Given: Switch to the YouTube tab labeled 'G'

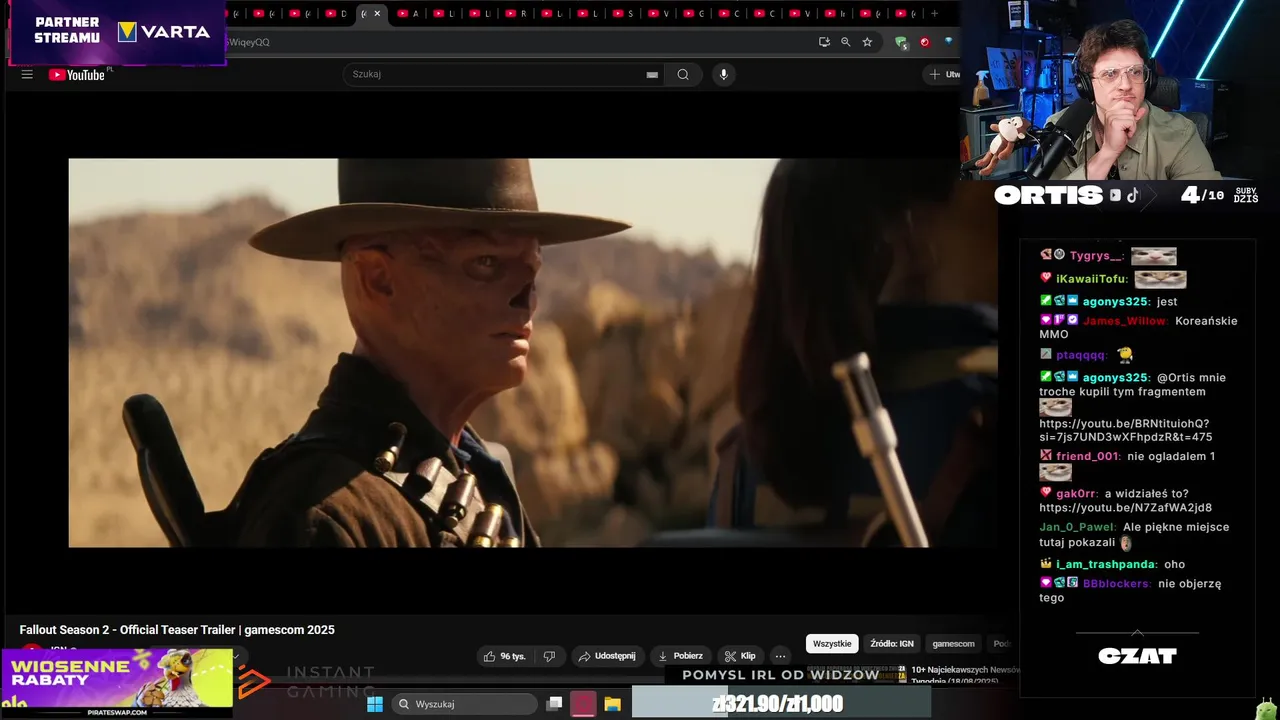Looking at the screenshot, I should (694, 14).
